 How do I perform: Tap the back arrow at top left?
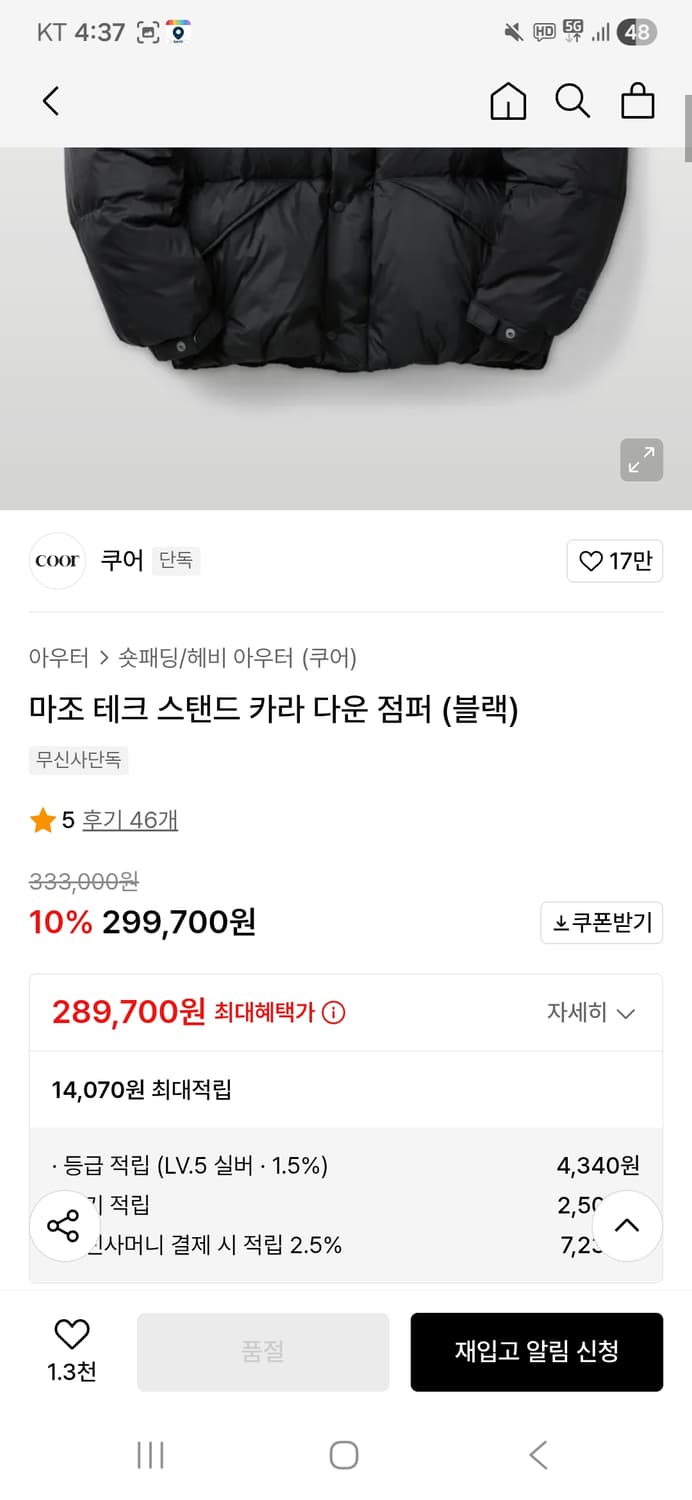tap(50, 101)
